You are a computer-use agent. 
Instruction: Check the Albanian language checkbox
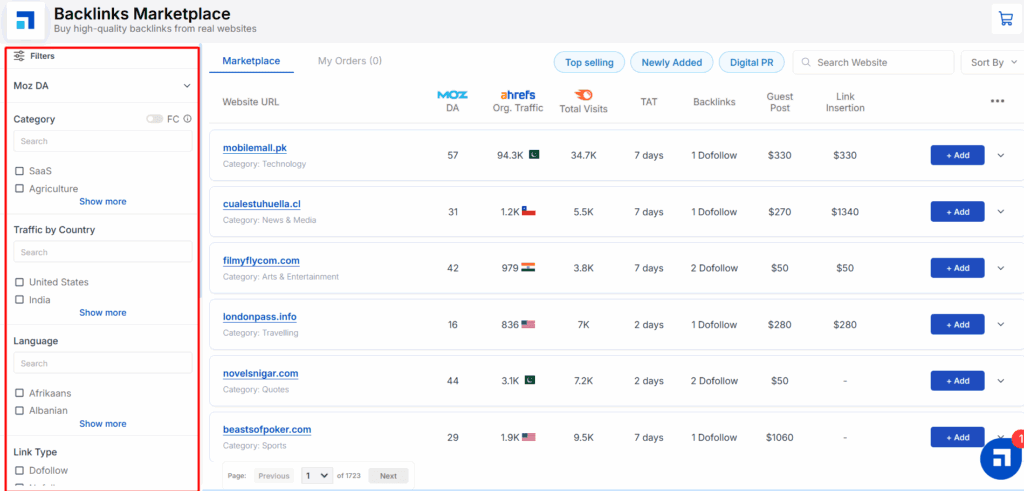click(20, 411)
